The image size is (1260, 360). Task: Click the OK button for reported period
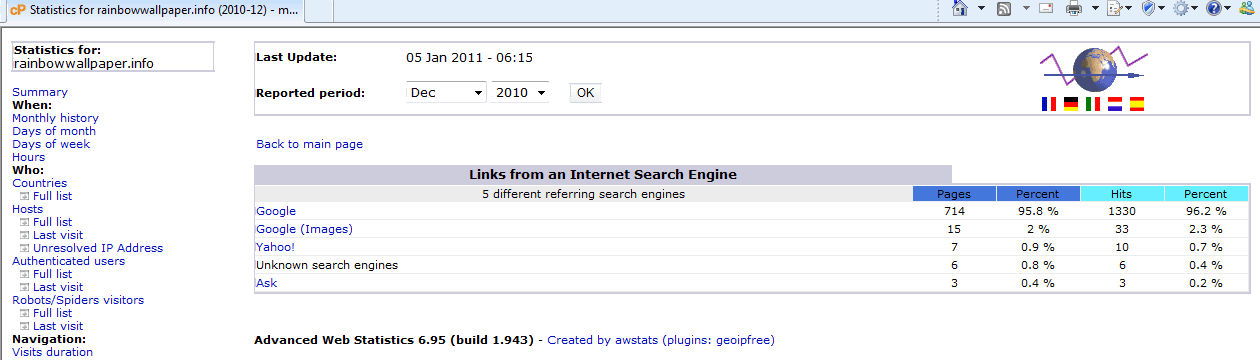(x=586, y=92)
